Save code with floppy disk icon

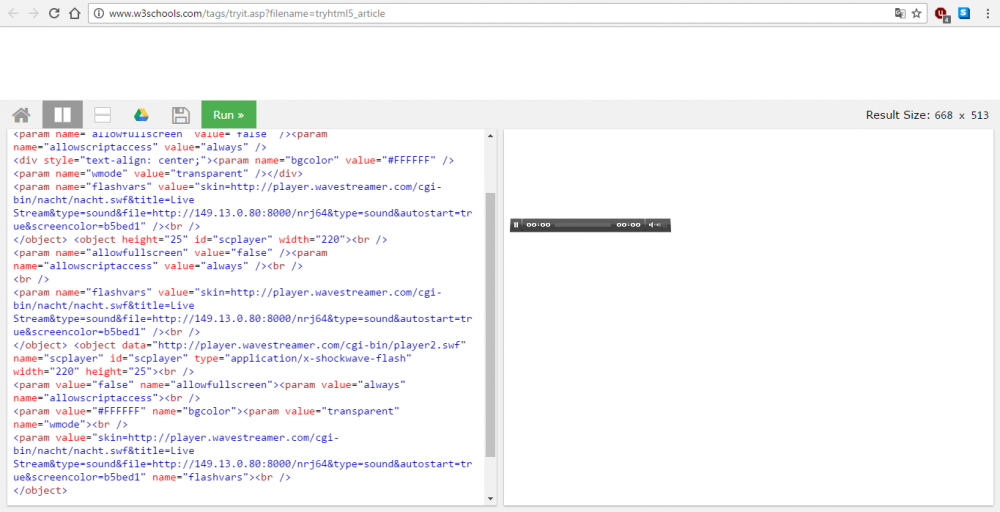click(181, 115)
